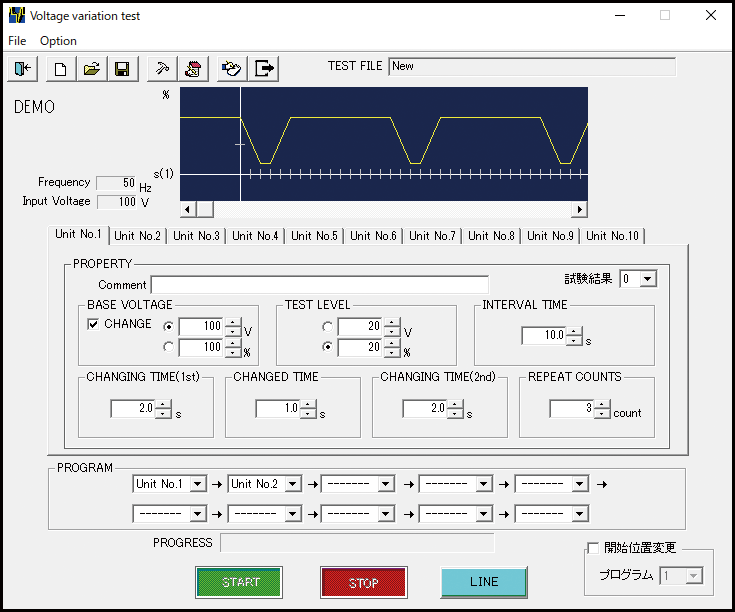Image resolution: width=735 pixels, height=612 pixels.
Task: Select base voltage in volts radio button
Action: (x=169, y=326)
